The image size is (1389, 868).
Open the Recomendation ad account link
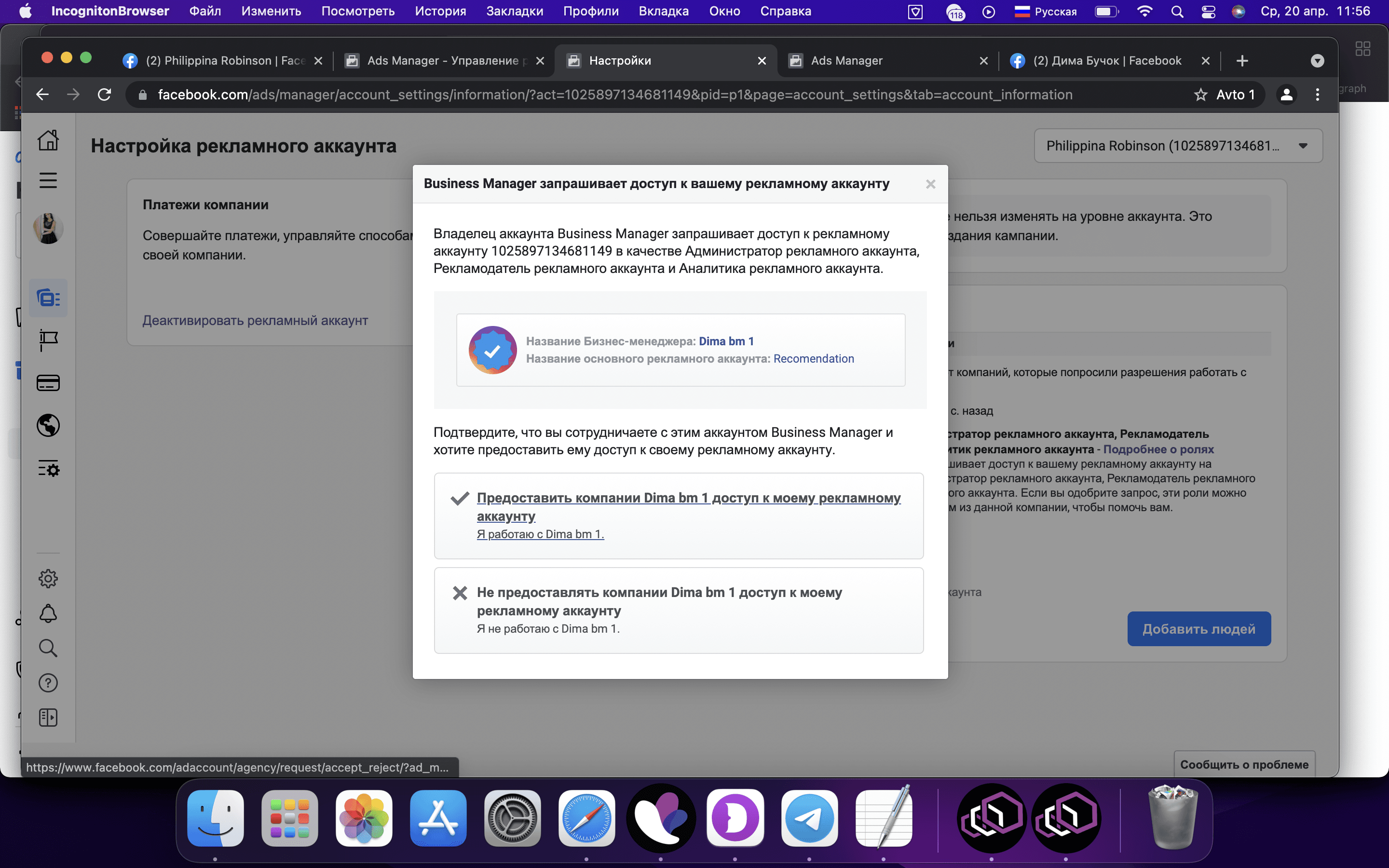(813, 359)
